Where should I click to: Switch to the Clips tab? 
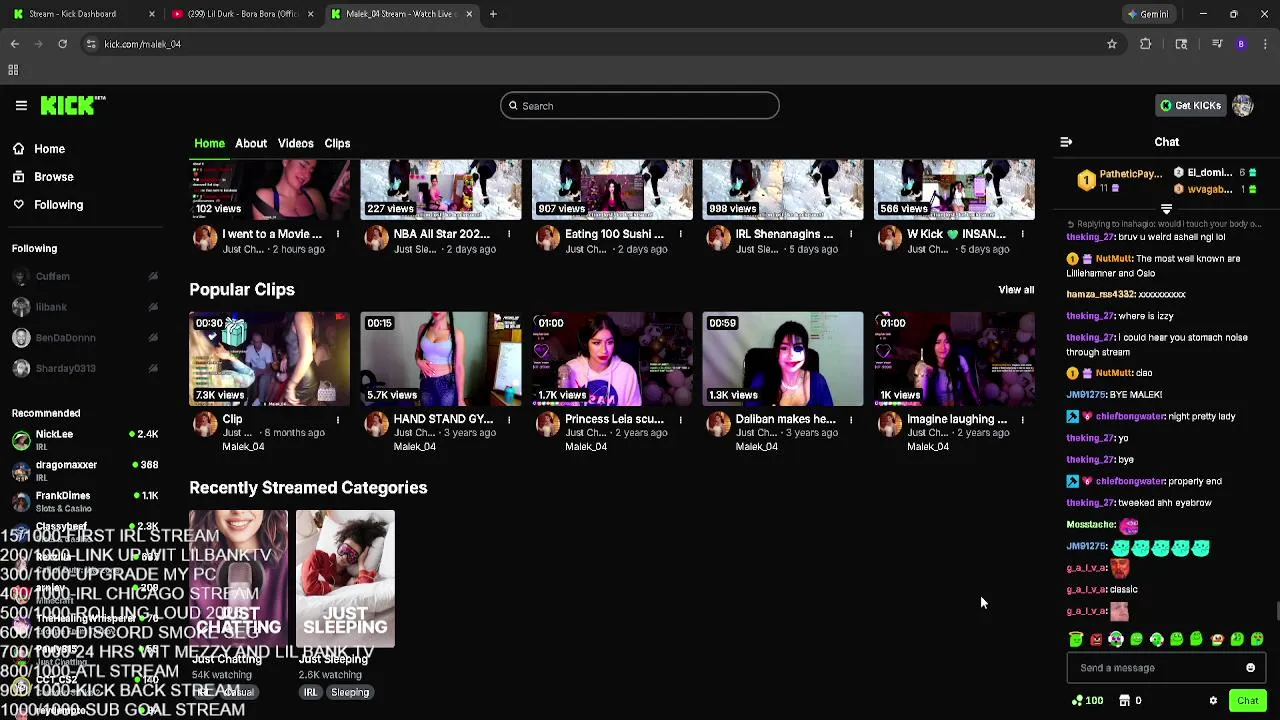pyautogui.click(x=337, y=144)
